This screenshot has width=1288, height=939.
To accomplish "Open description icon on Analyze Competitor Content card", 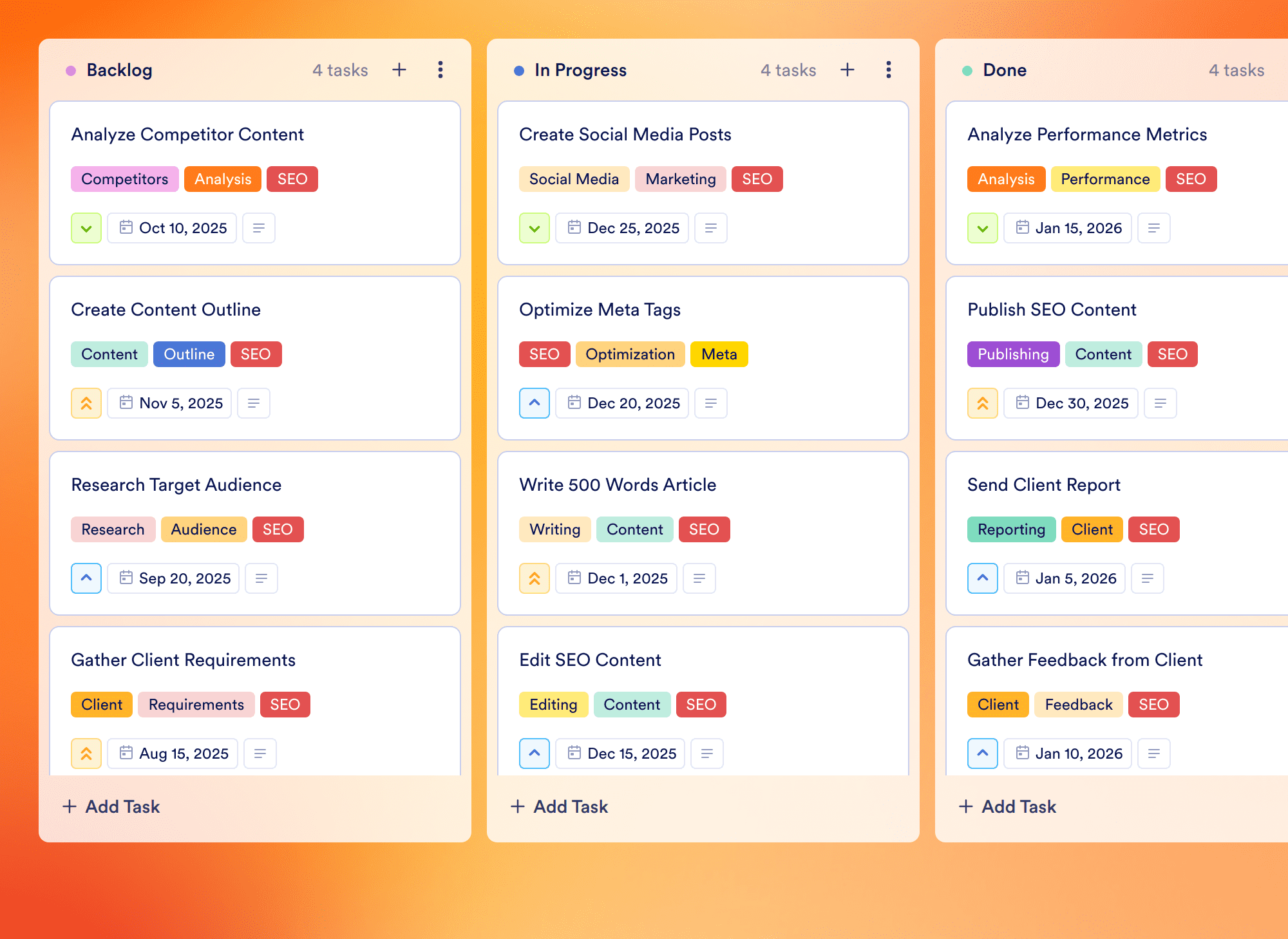I will [x=259, y=228].
